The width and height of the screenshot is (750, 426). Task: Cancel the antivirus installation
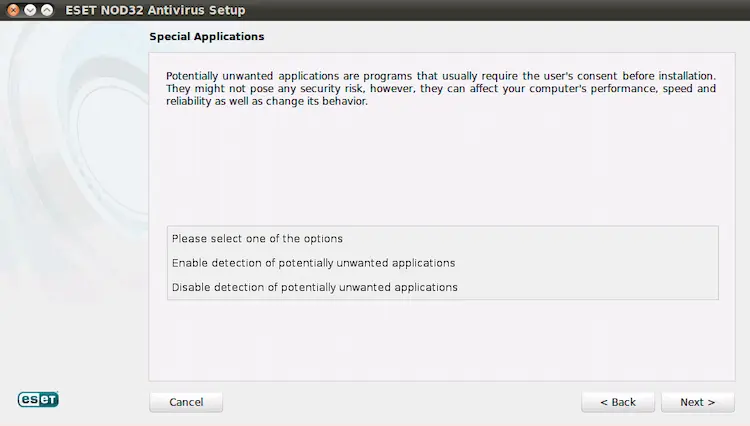point(186,402)
